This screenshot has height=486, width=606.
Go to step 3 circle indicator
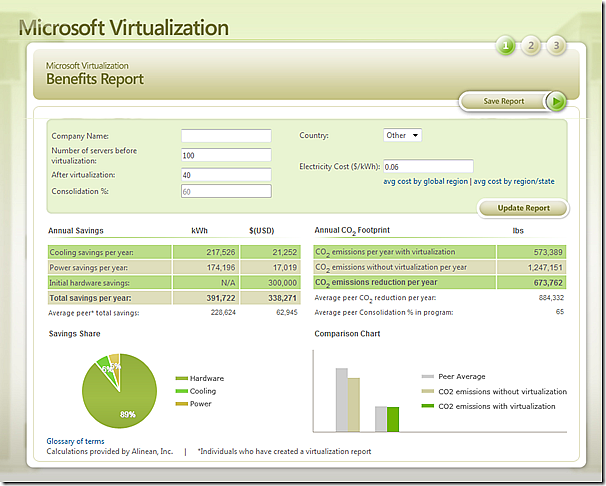click(556, 45)
